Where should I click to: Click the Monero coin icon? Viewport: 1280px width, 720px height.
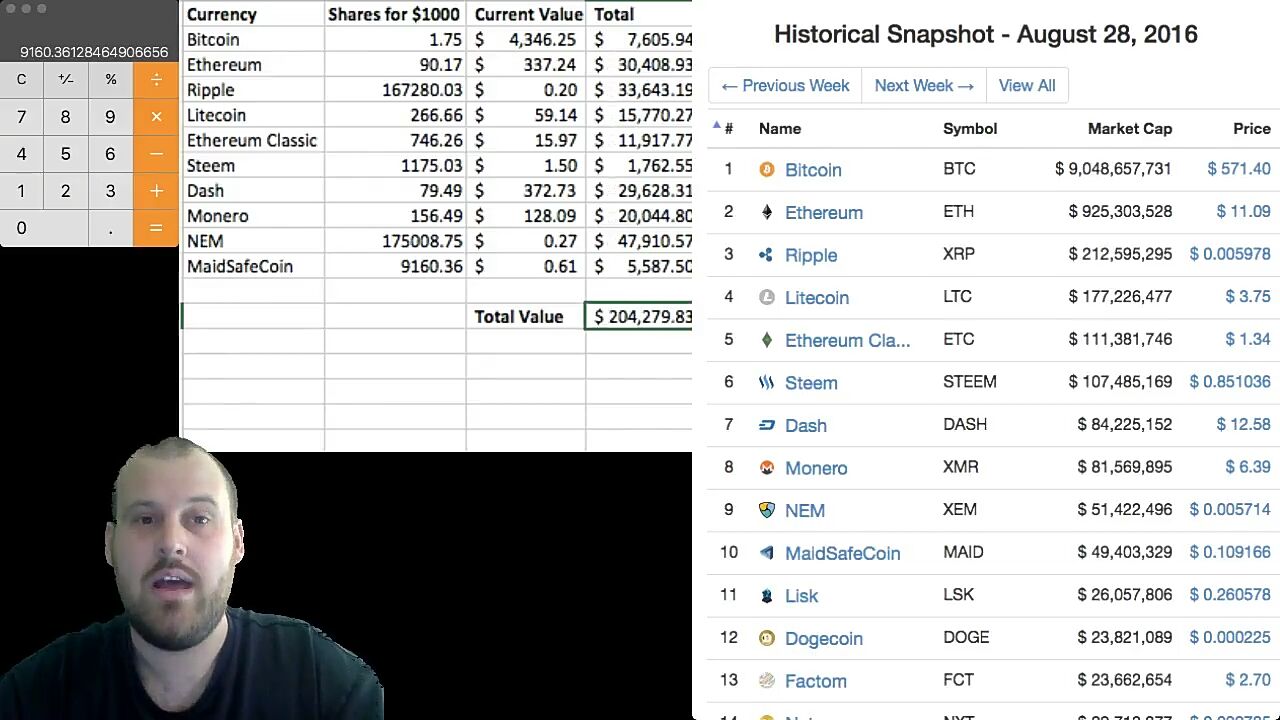767,467
